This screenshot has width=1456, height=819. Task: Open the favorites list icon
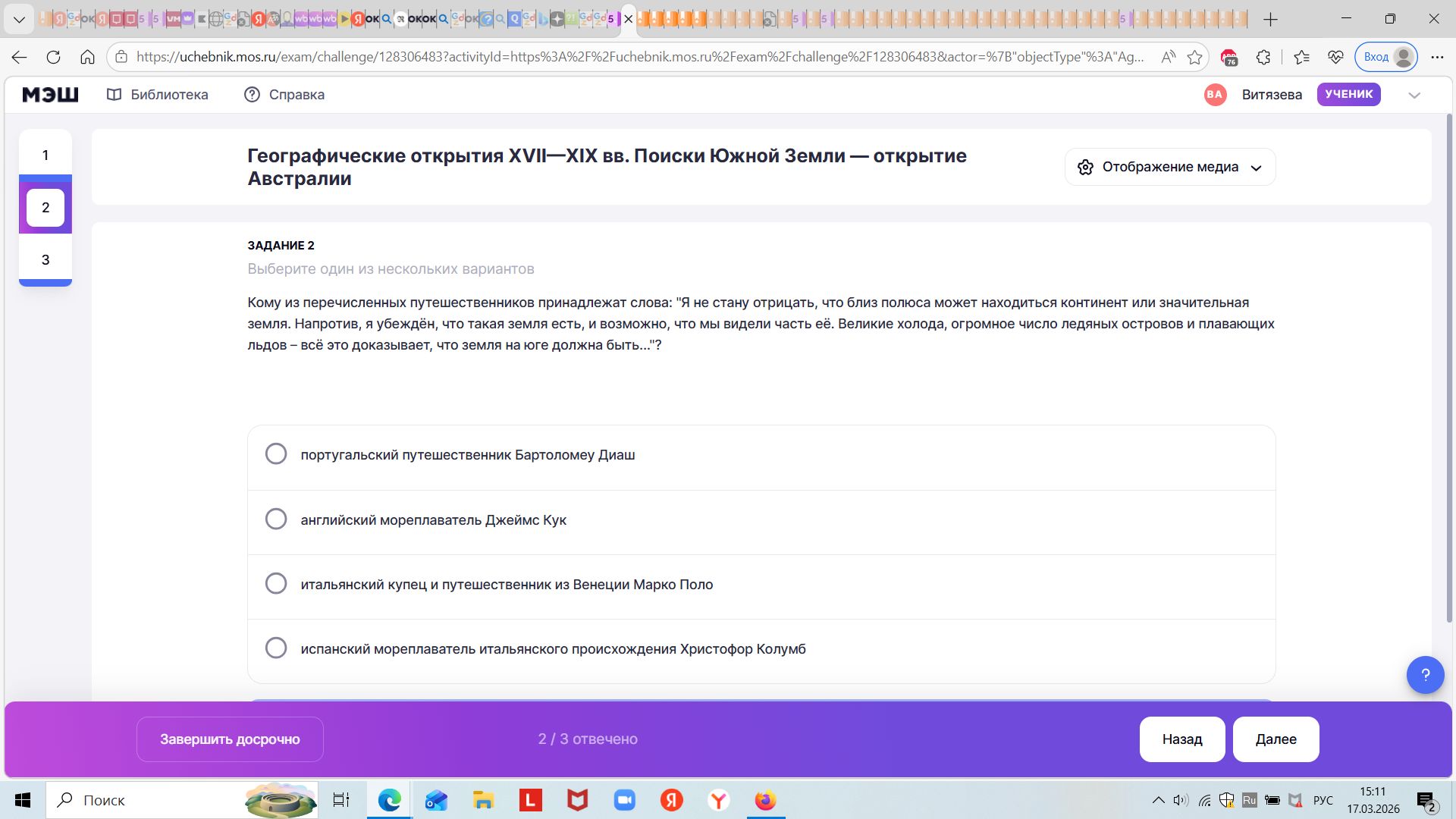[x=1302, y=57]
